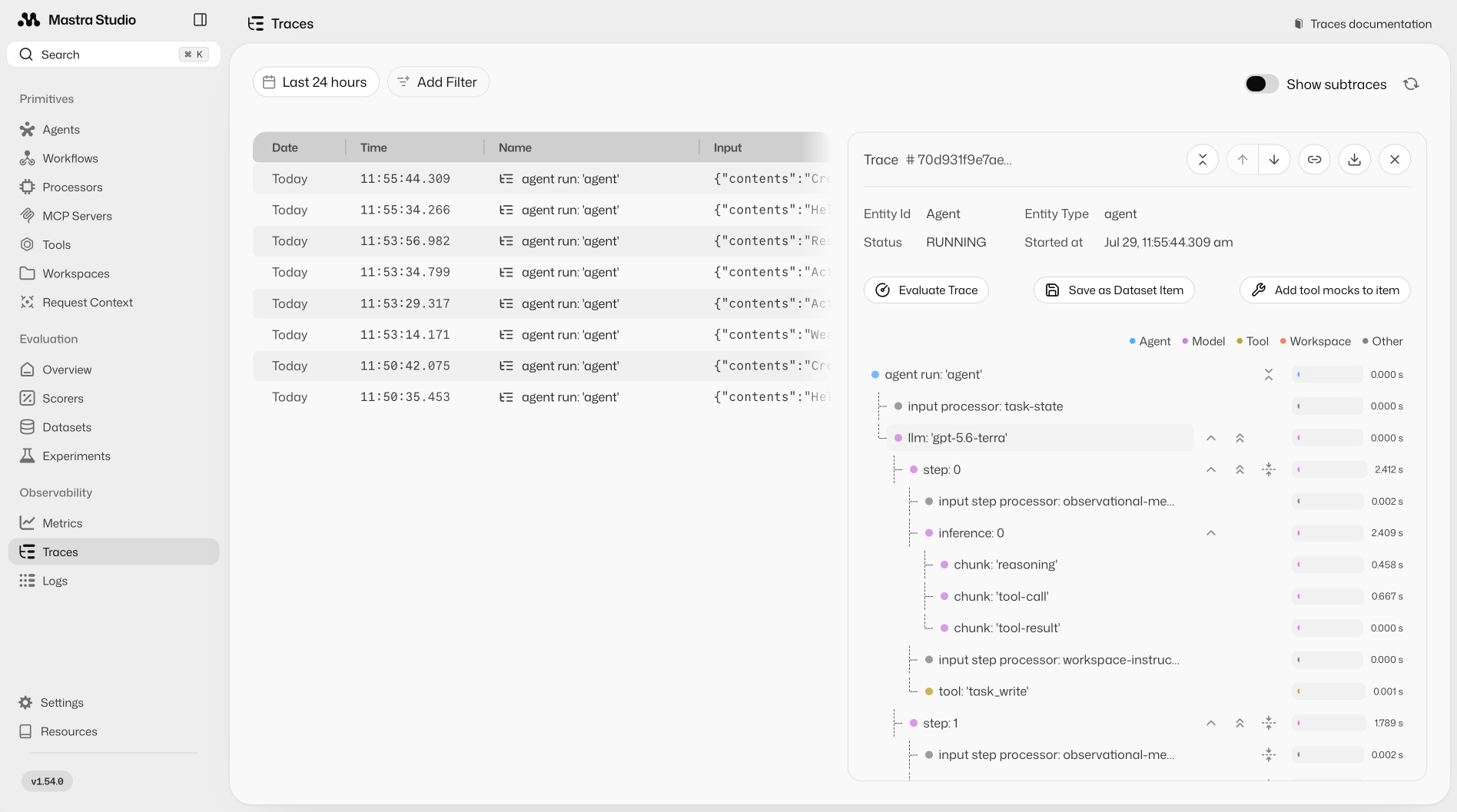
Task: Open the Search field
Action: pos(114,55)
